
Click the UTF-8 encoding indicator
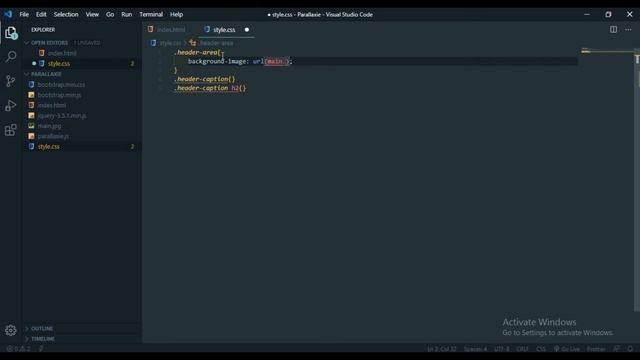tap(502, 349)
